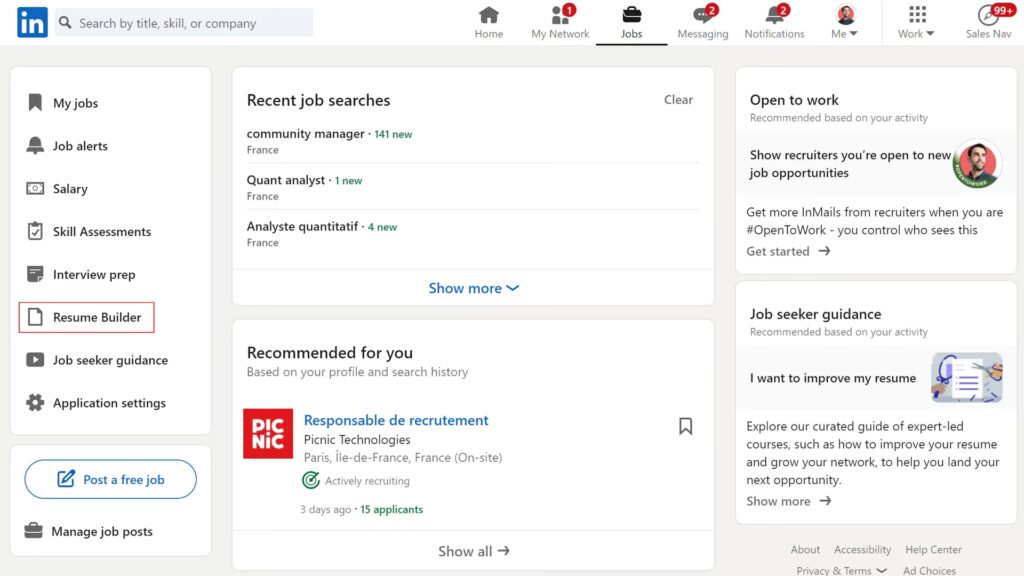Screen dimensions: 1024x576
Task: Expand the Work apps dropdown
Action: 916,23
